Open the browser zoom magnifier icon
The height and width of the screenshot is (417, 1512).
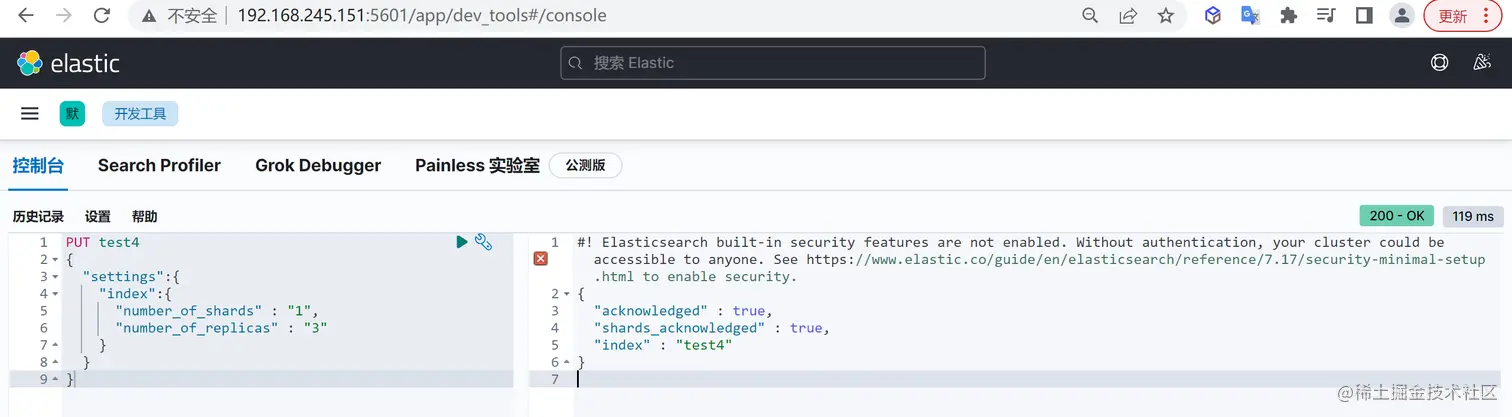tap(1091, 16)
